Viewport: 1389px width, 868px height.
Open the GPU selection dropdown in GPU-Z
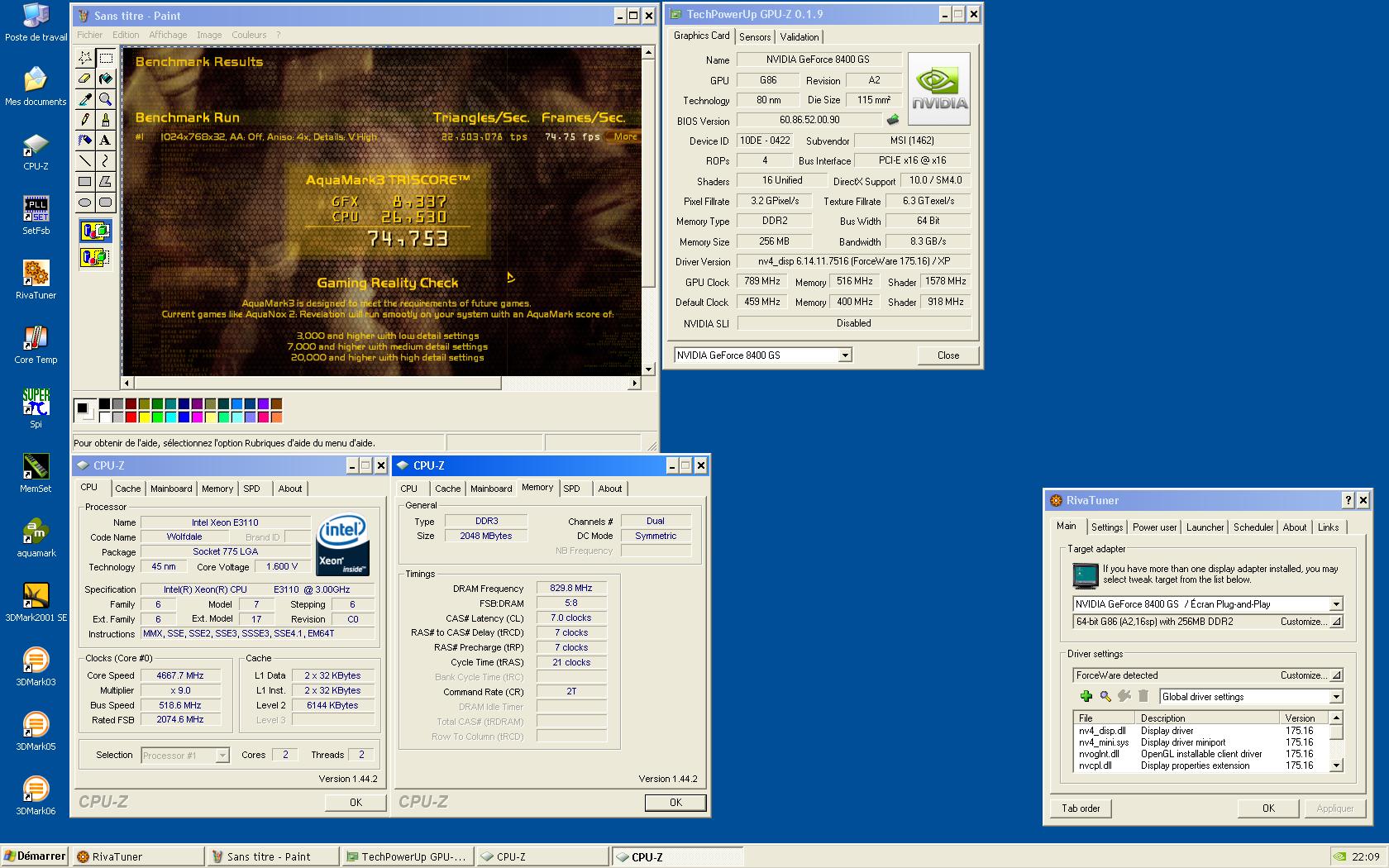point(845,355)
